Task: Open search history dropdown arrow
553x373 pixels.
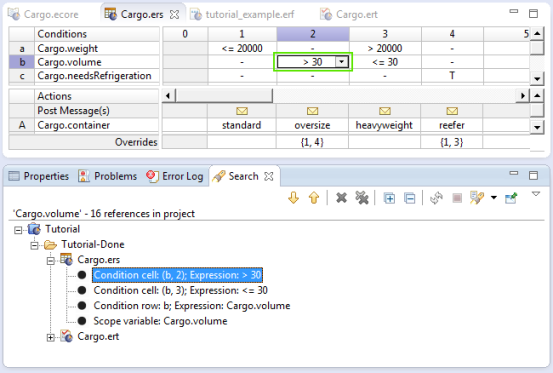Action: pos(494,198)
